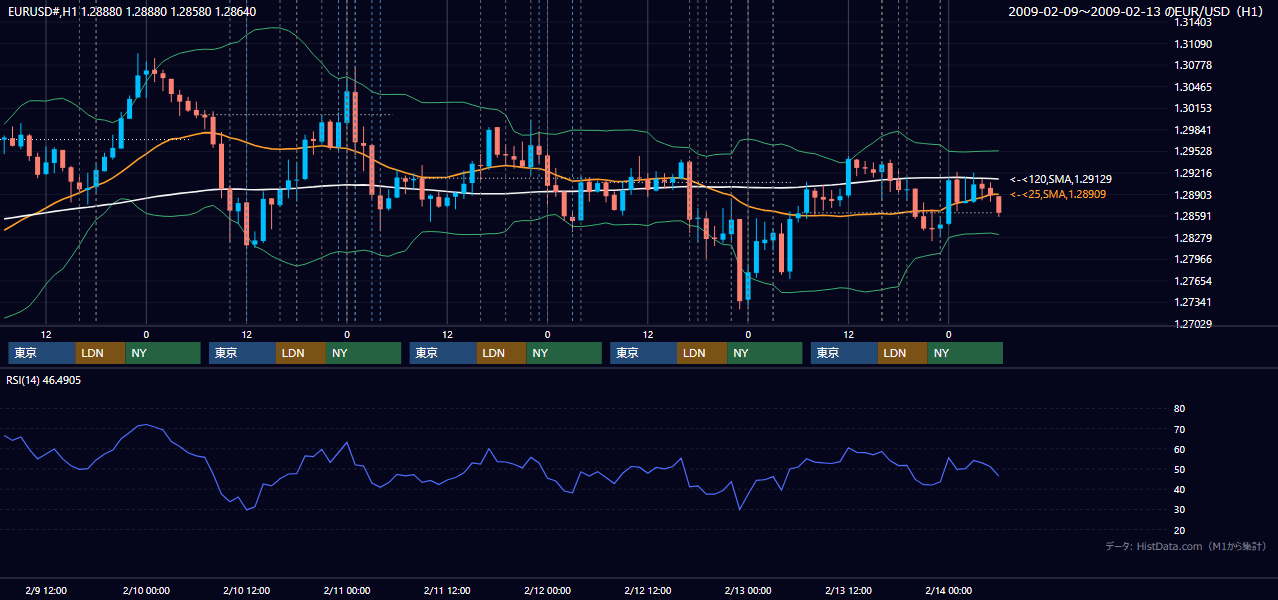Click the 東京 session block above 2/11 12:00
Image resolution: width=1278 pixels, height=600 pixels.
click(x=444, y=353)
